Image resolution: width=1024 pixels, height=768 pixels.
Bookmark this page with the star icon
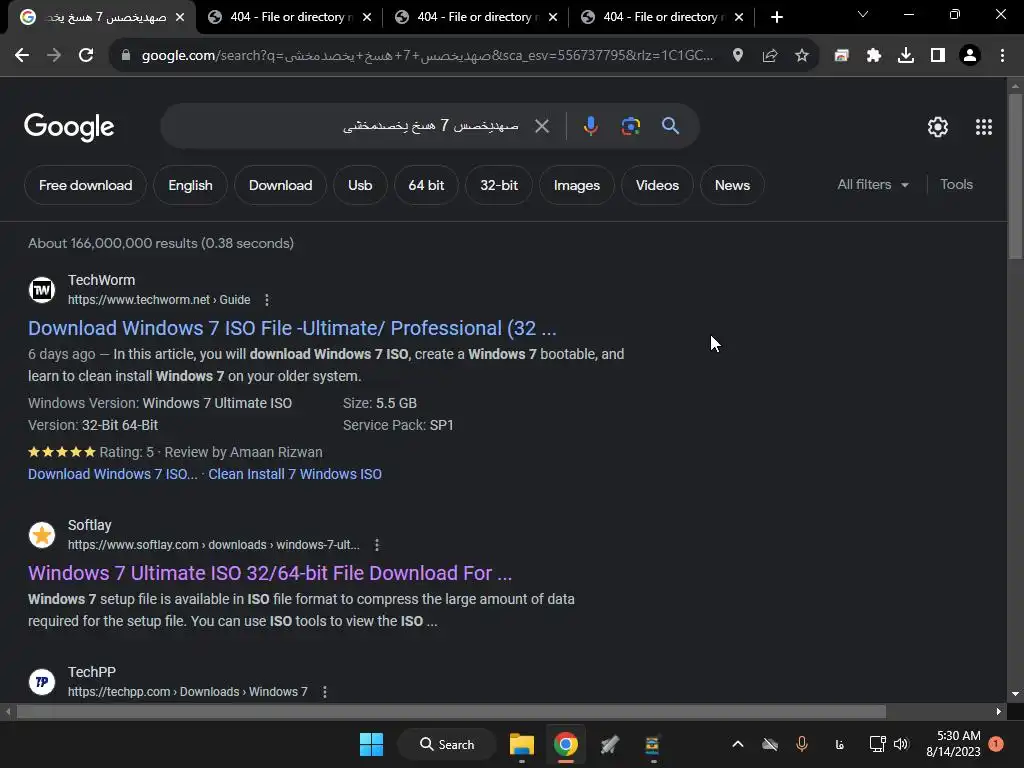(802, 56)
